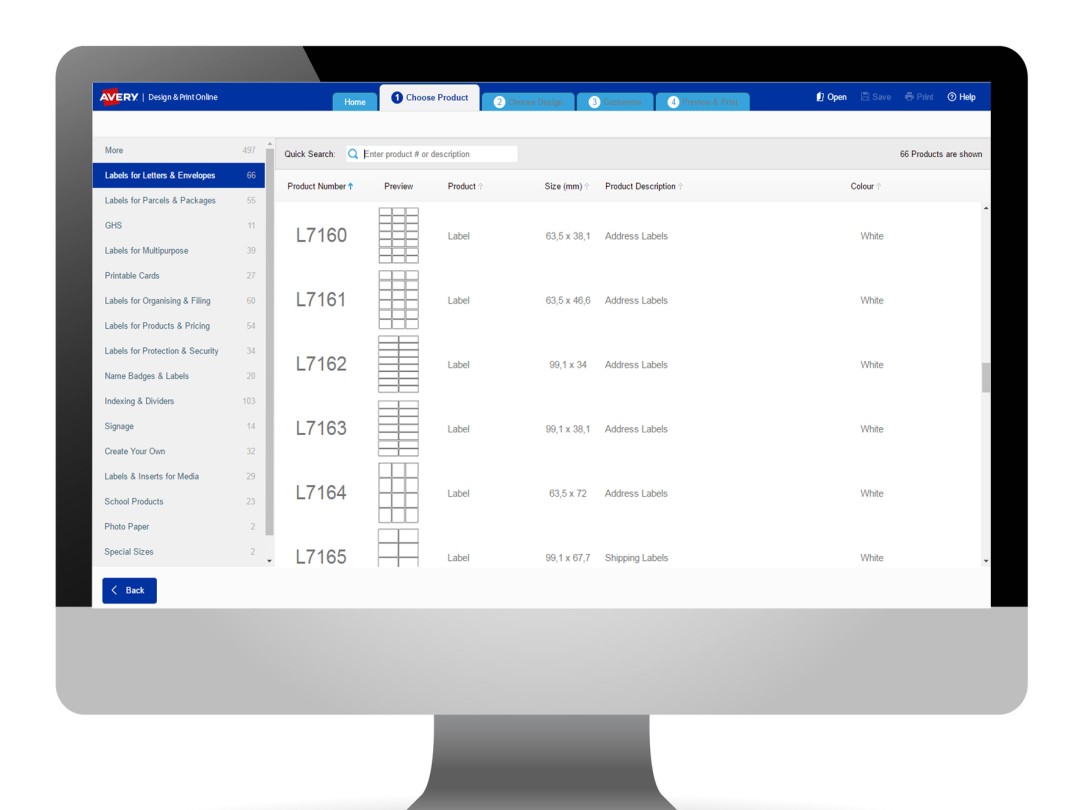Select the L7162 label preview thumbnail
The image size is (1080, 810).
[398, 364]
